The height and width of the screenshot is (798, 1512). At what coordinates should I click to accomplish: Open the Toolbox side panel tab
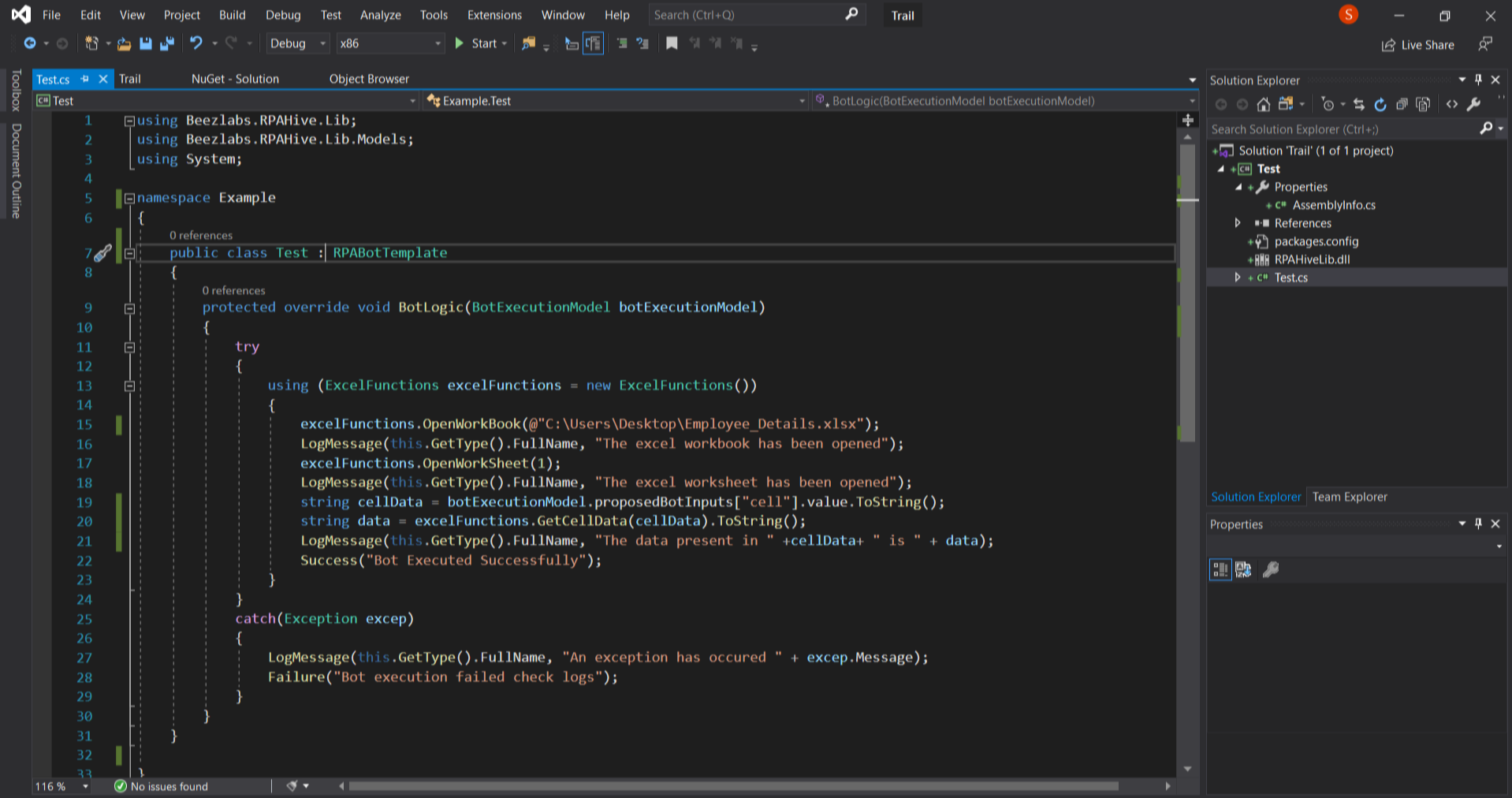[x=16, y=91]
